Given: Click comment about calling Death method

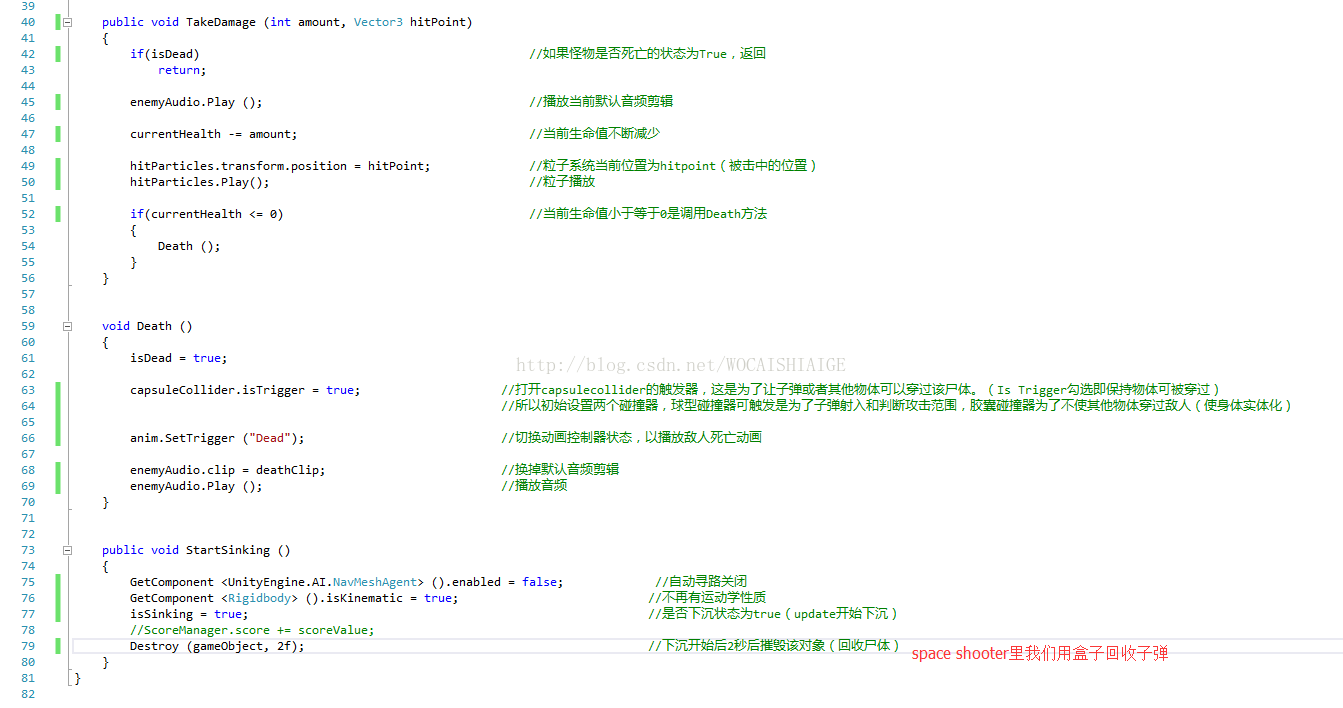Looking at the screenshot, I should point(648,214).
